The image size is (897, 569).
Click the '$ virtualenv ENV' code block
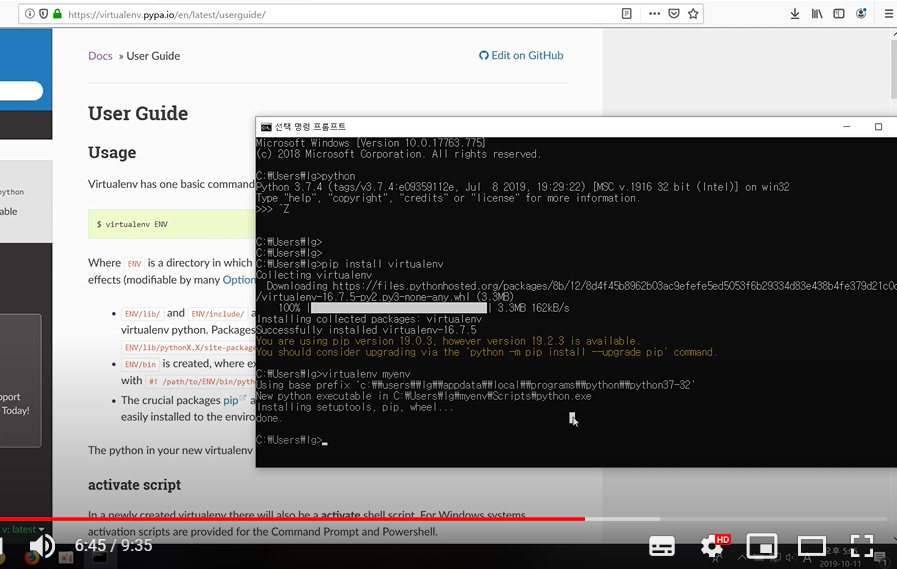(172, 224)
